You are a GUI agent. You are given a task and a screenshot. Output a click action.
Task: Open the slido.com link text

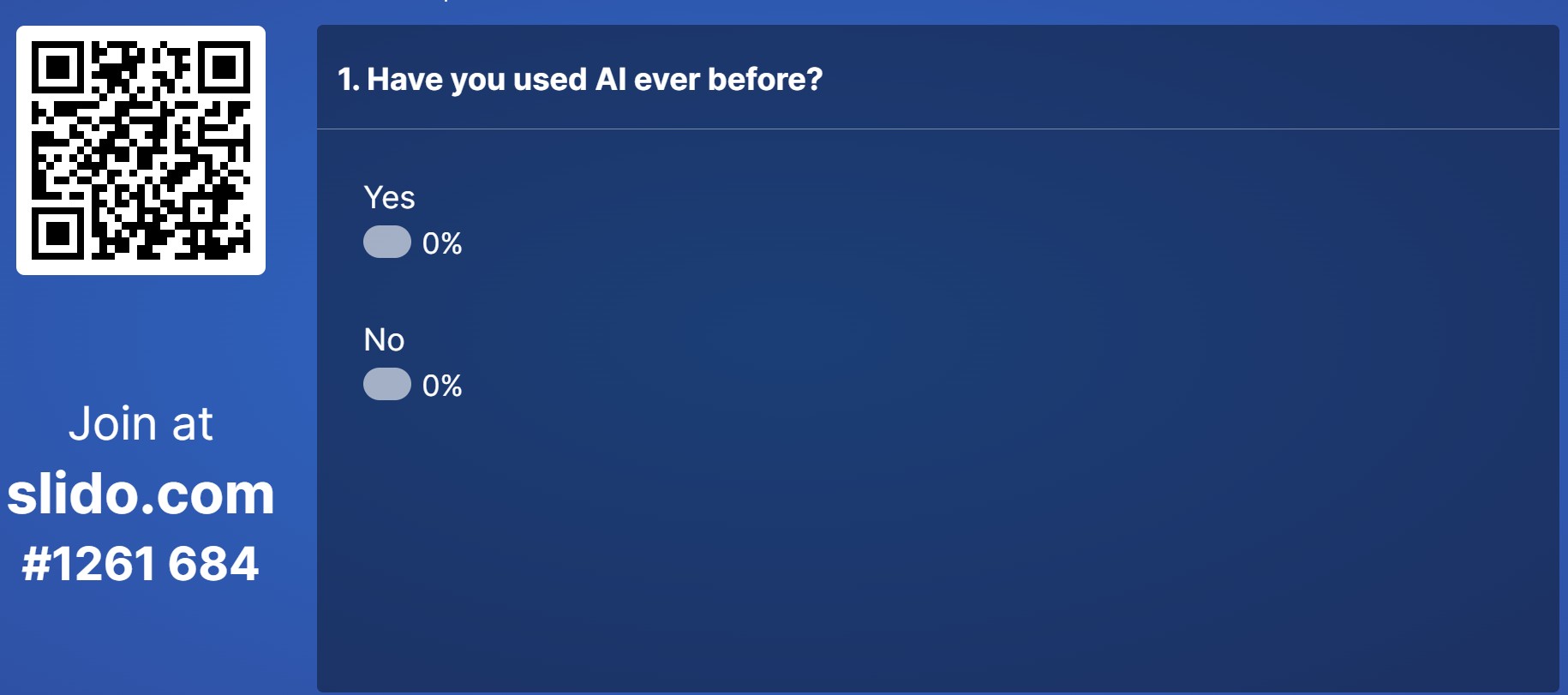141,494
